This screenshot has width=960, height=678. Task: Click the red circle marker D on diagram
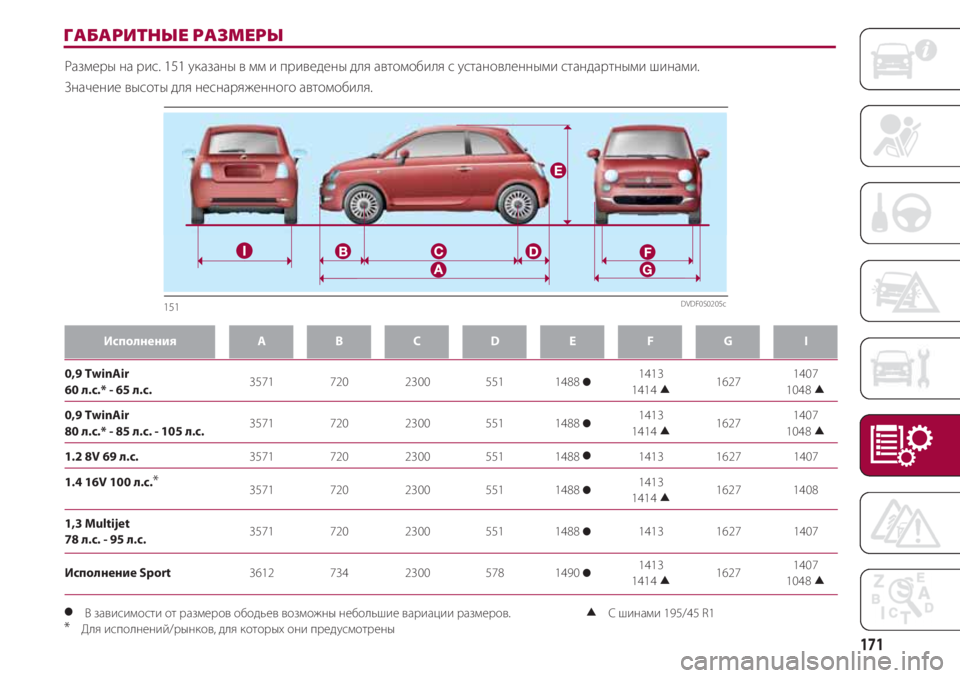pos(533,251)
